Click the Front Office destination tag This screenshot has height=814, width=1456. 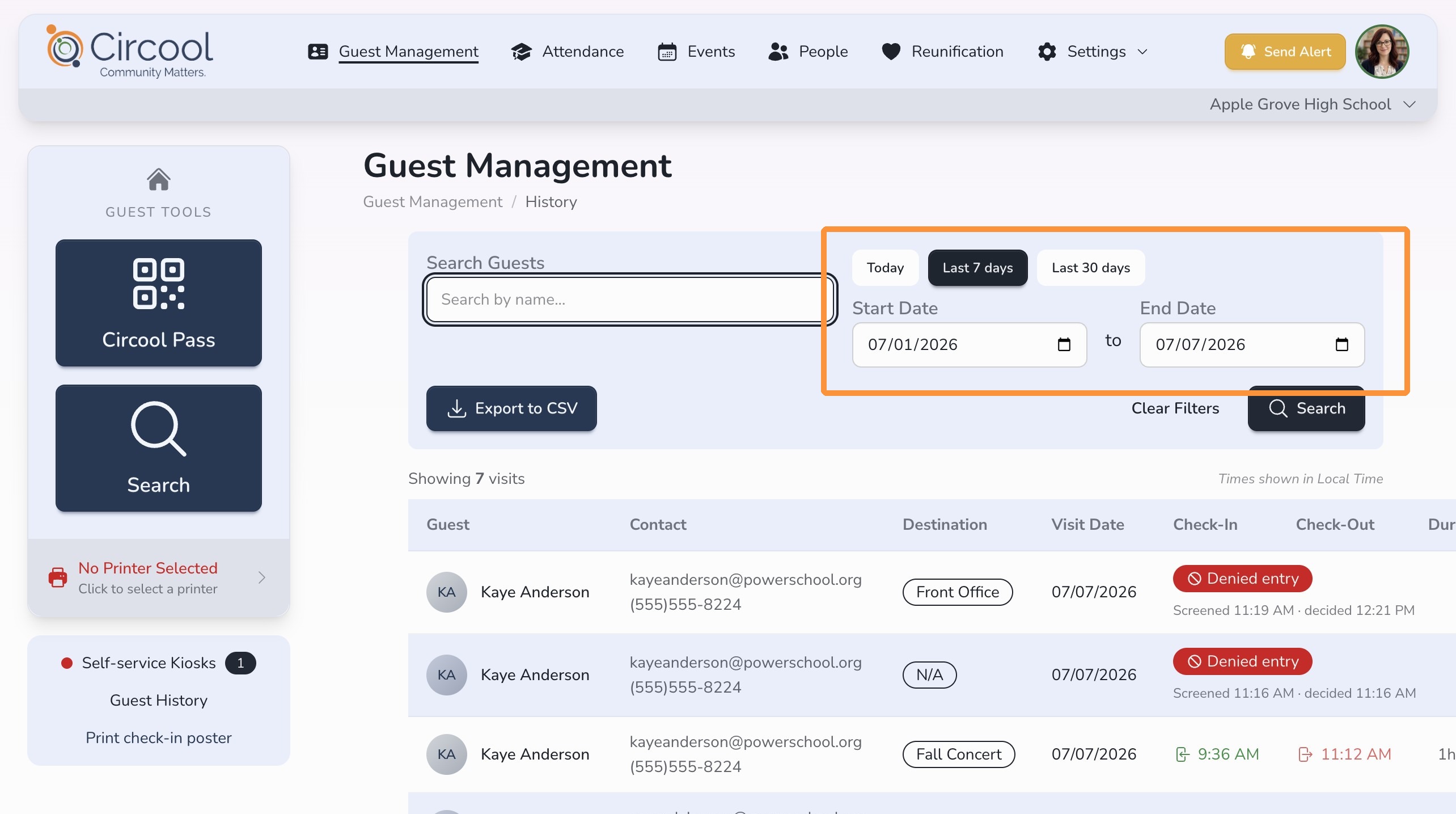coord(957,592)
